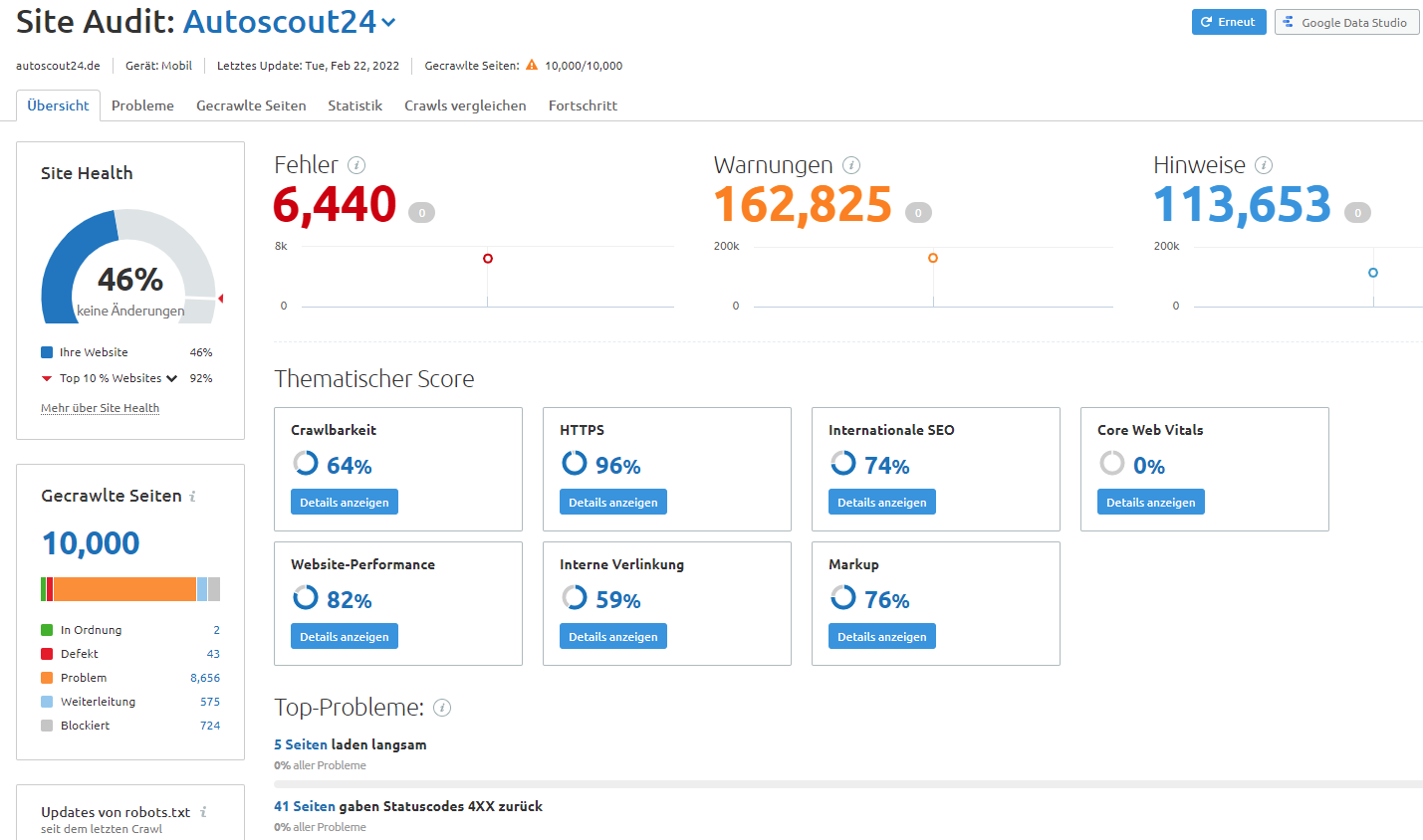Click the Blockiert count 724
Image resolution: width=1423 pixels, height=840 pixels.
pos(210,726)
